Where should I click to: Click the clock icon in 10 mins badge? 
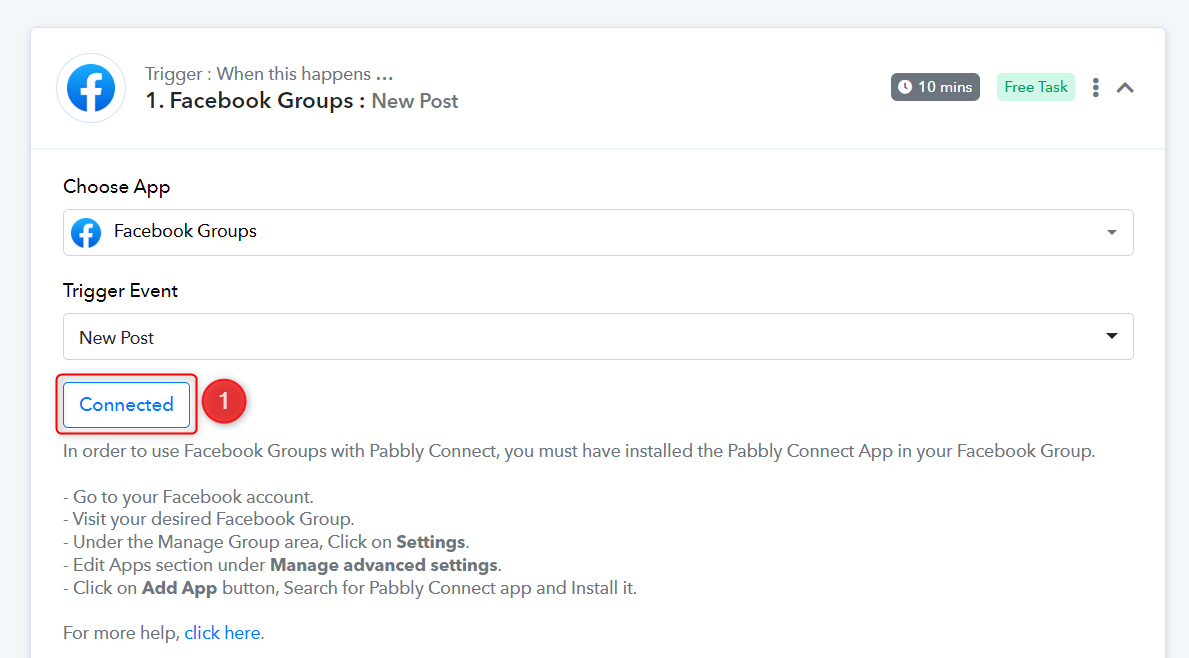(905, 87)
